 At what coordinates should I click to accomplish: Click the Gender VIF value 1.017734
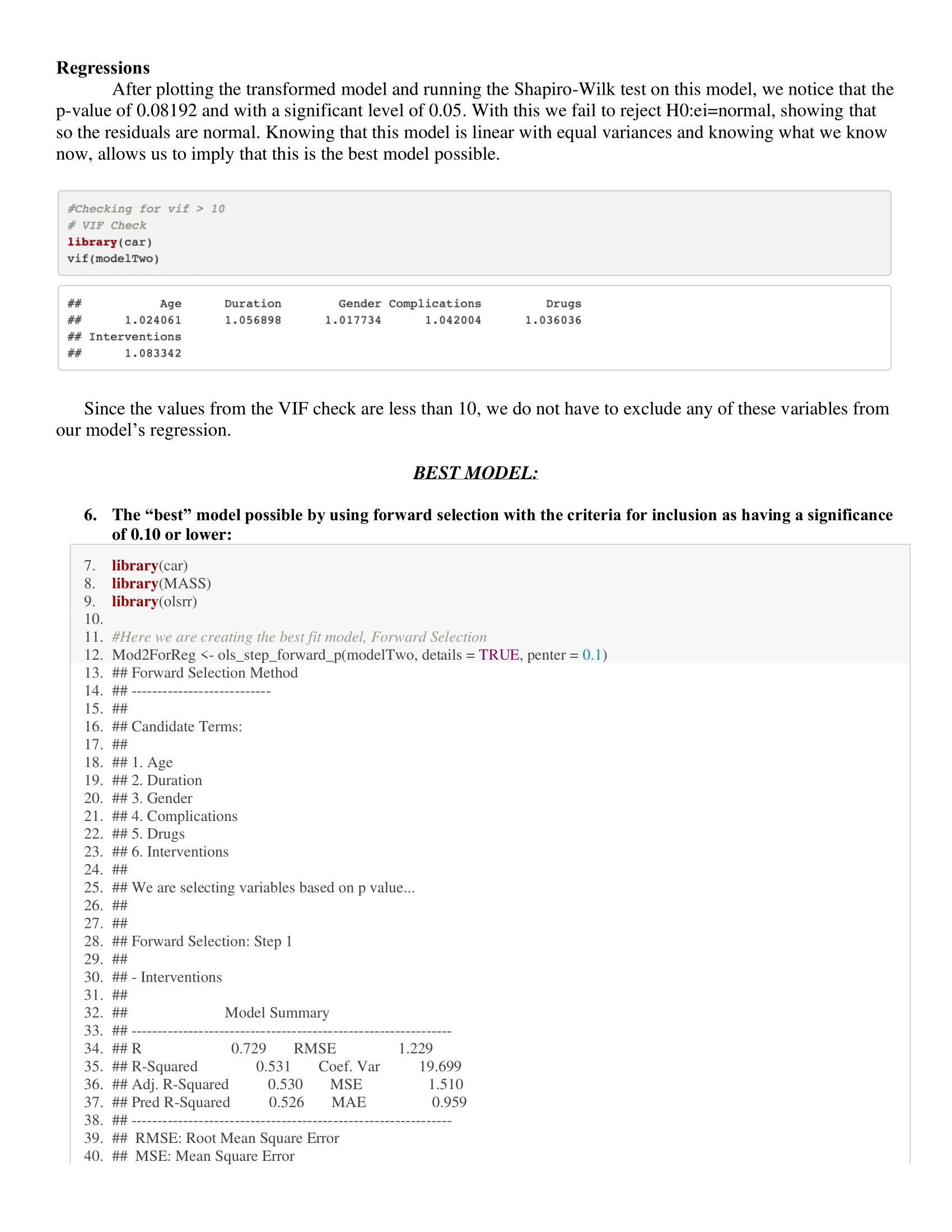click(x=353, y=320)
